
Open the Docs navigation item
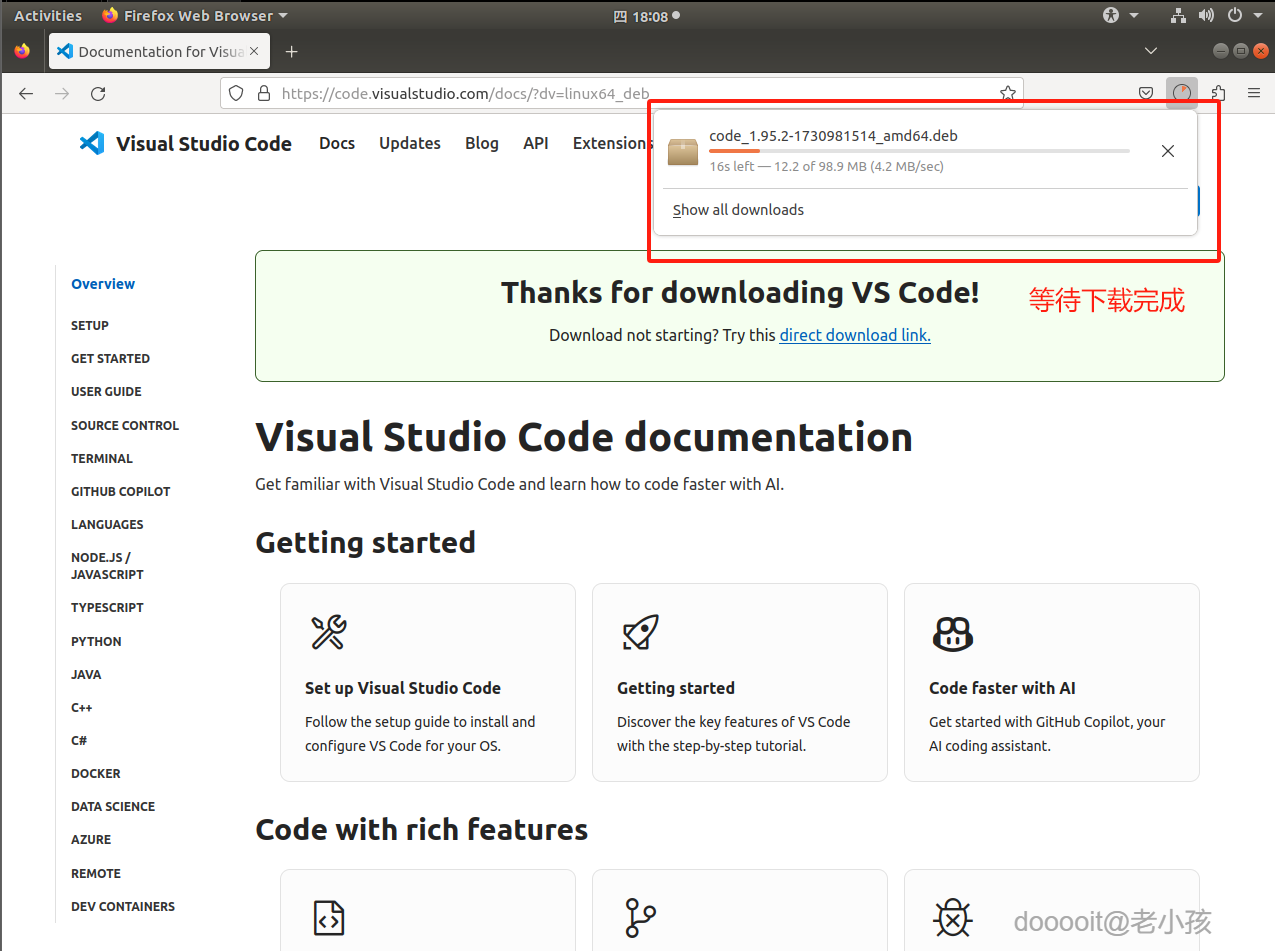[337, 143]
